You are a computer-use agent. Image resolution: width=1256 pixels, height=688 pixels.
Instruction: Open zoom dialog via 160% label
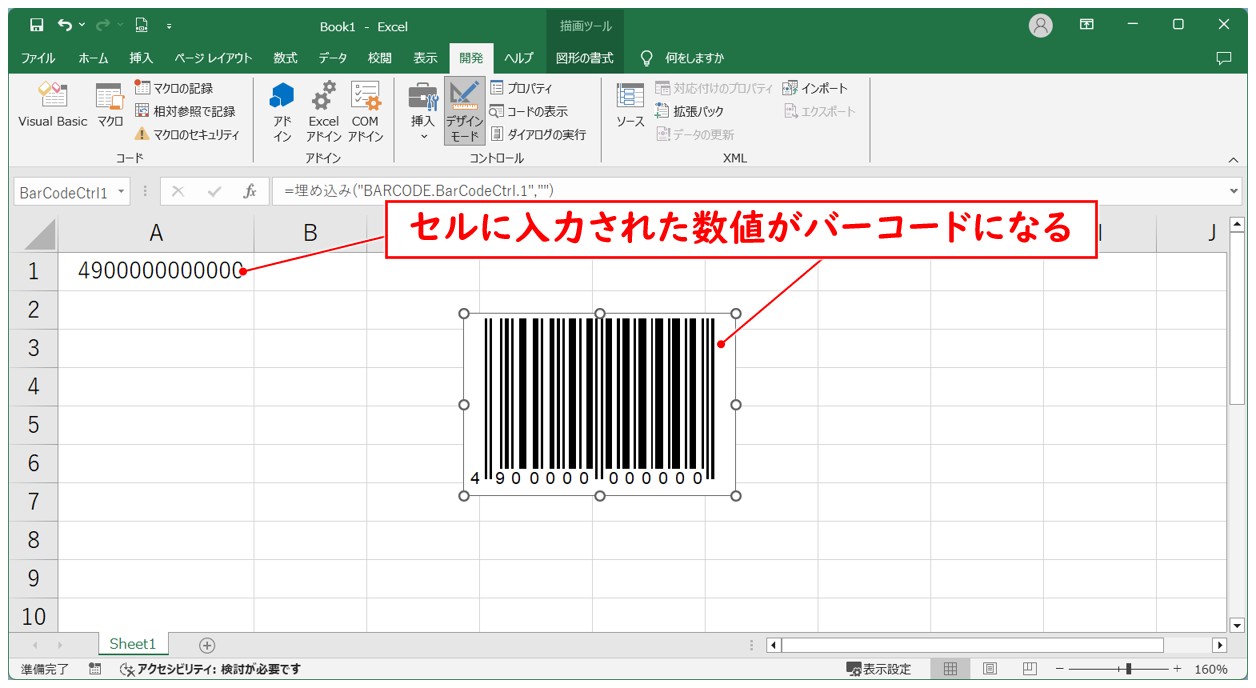[x=1211, y=669]
